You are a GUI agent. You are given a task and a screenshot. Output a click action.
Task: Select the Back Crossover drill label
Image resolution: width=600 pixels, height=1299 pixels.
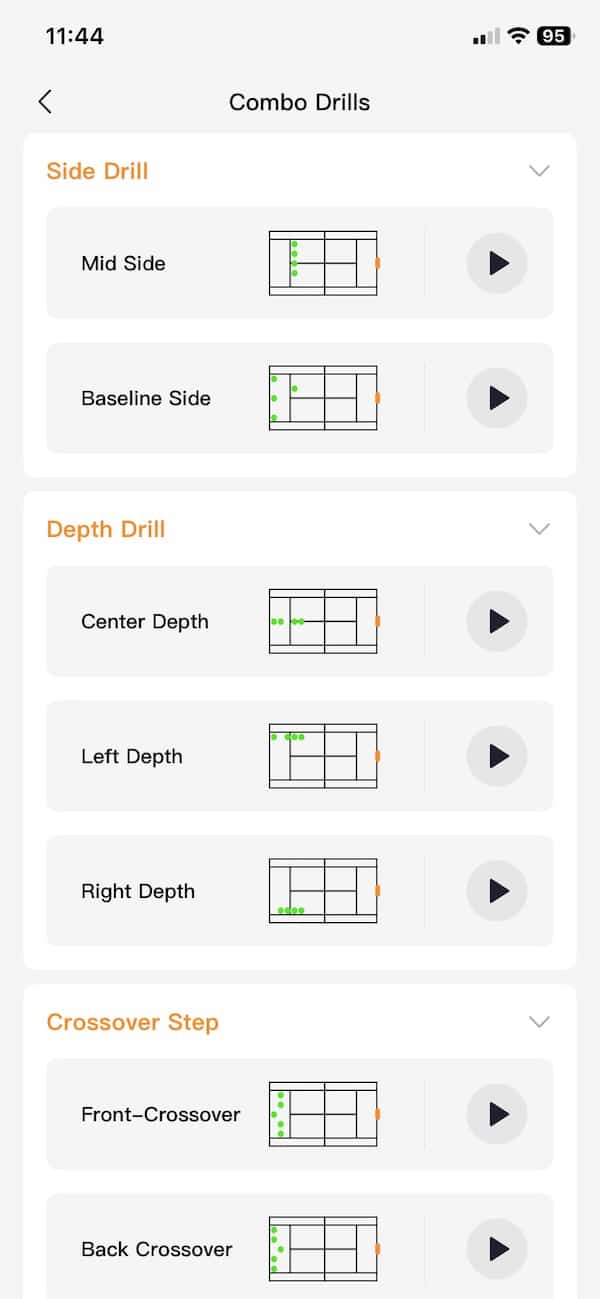point(156,1249)
